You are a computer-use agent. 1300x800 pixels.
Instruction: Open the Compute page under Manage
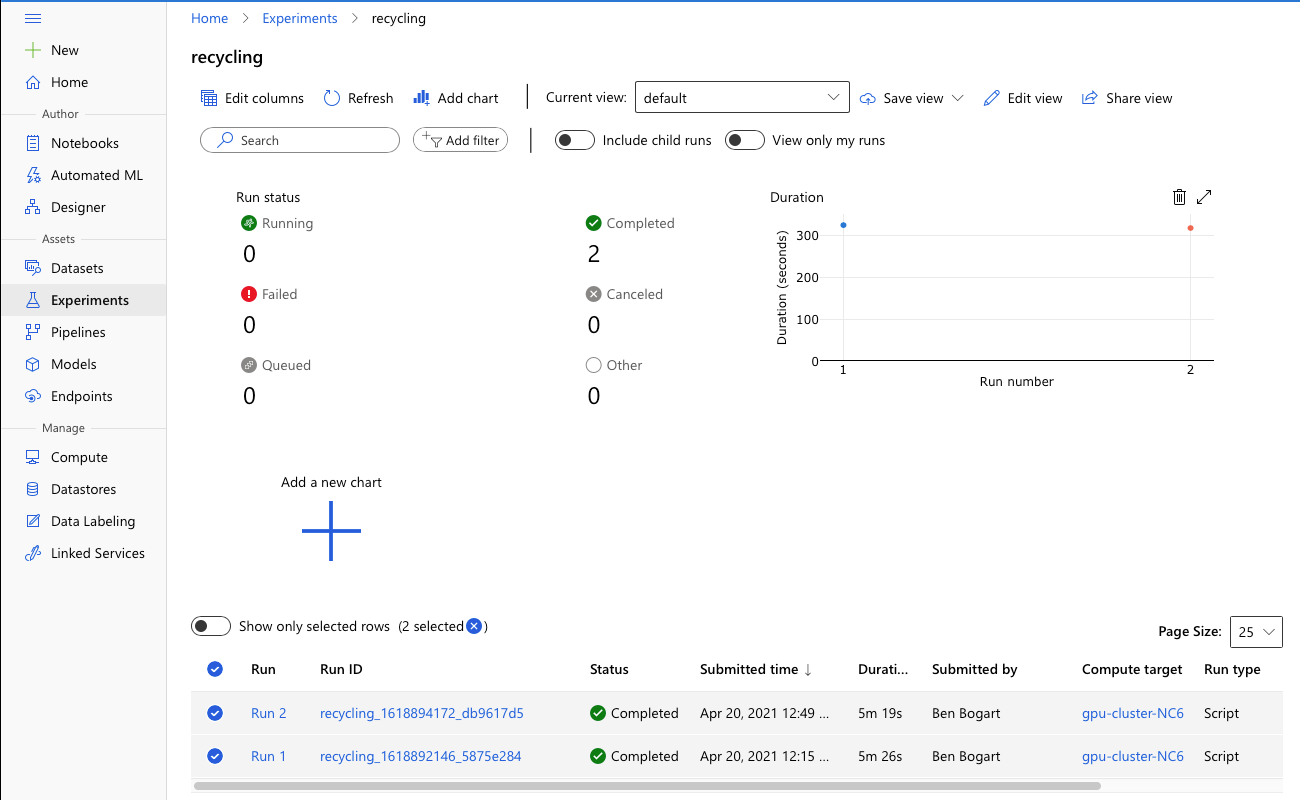click(76, 456)
